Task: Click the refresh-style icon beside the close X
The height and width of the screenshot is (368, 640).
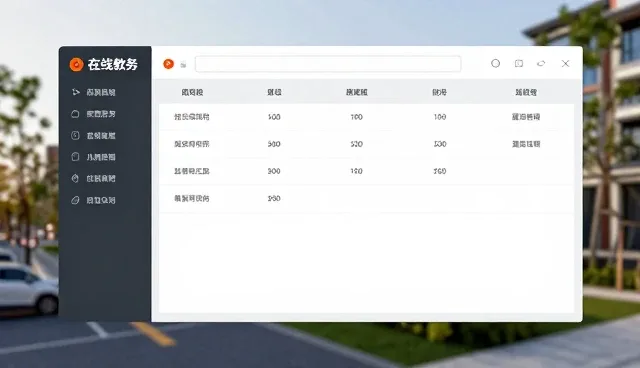Action: coord(541,63)
